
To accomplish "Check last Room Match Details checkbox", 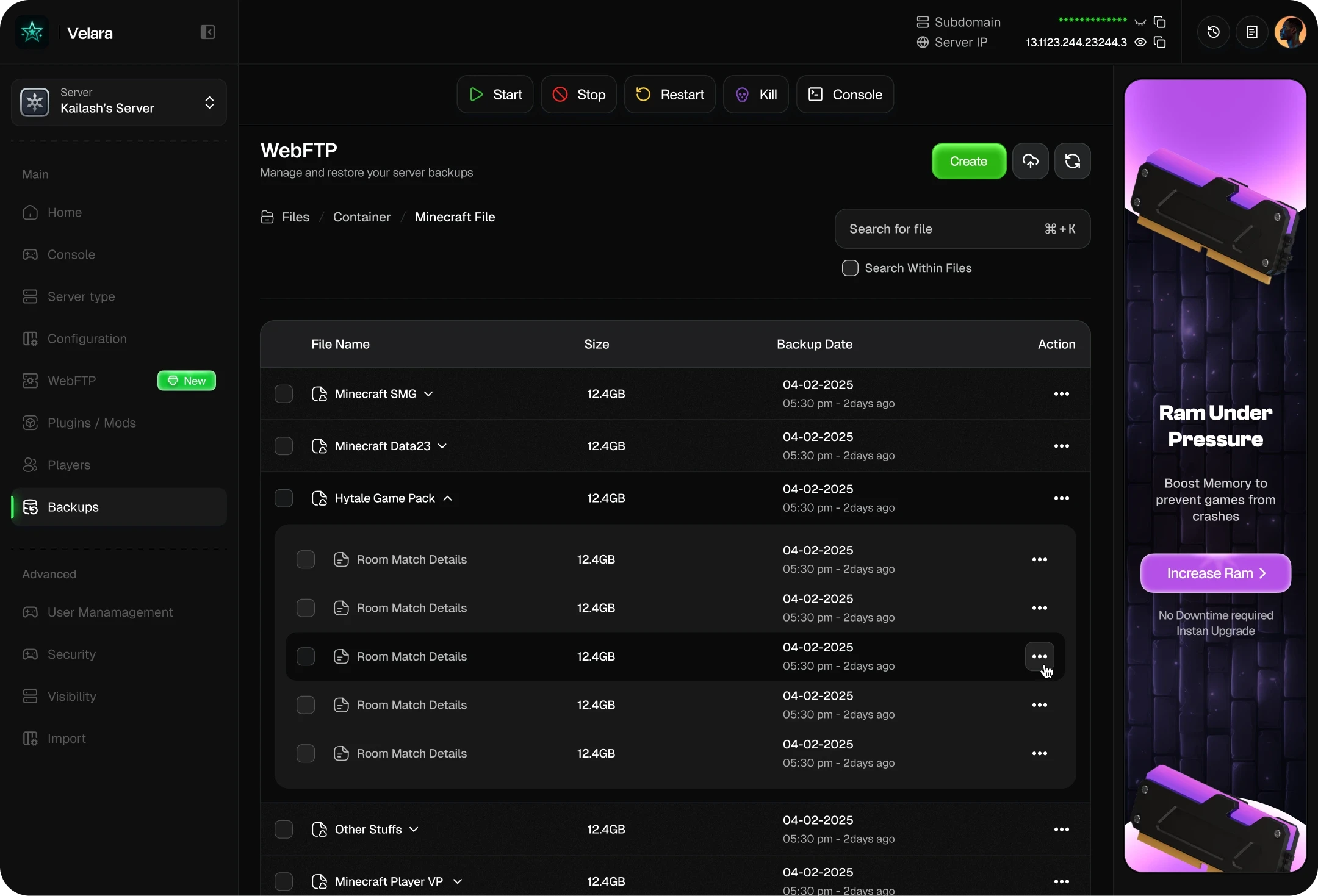I will point(306,753).
